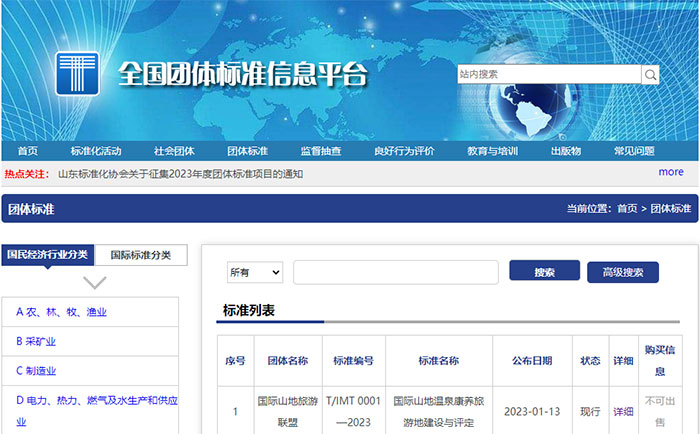Click the T/IMT 0001—2023 cell
This screenshot has height=434, width=700.
(353, 411)
